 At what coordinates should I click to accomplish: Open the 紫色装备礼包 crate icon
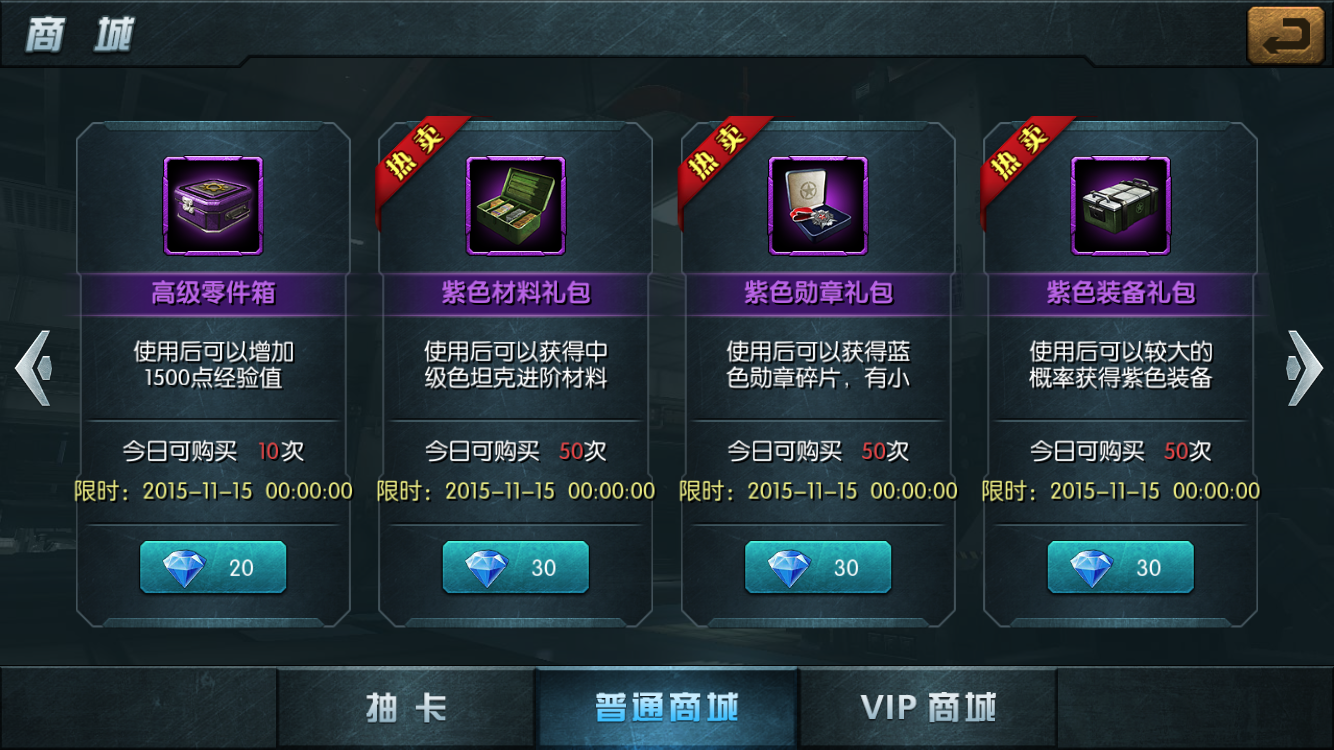click(x=1121, y=206)
